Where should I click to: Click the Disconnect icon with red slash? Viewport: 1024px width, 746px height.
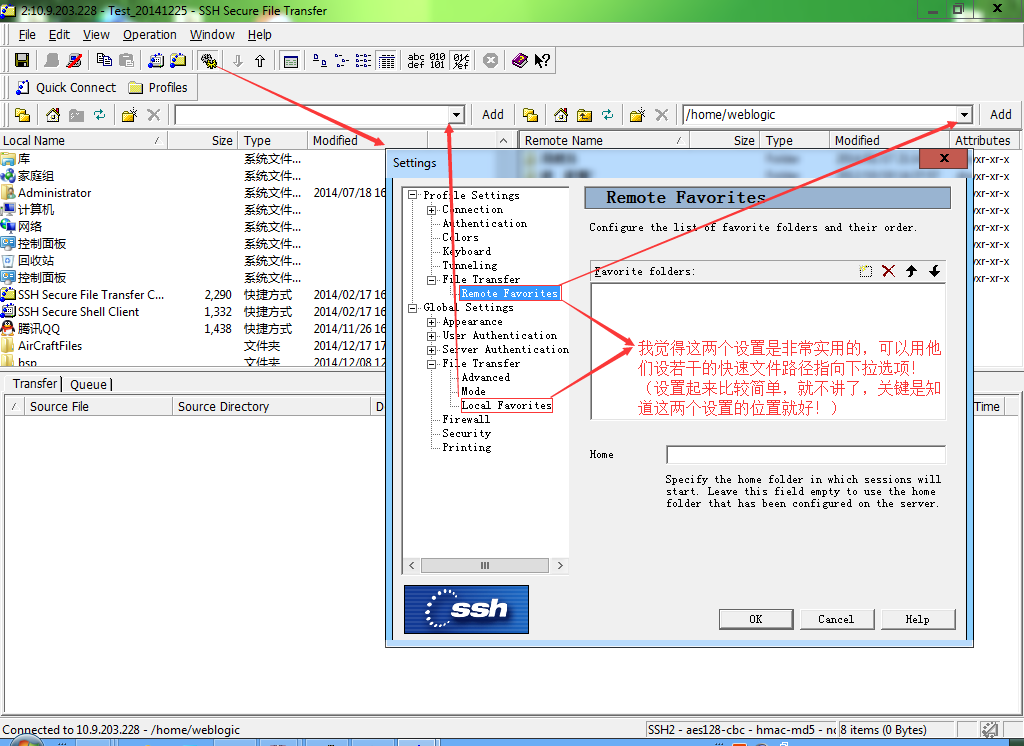[x=74, y=61]
